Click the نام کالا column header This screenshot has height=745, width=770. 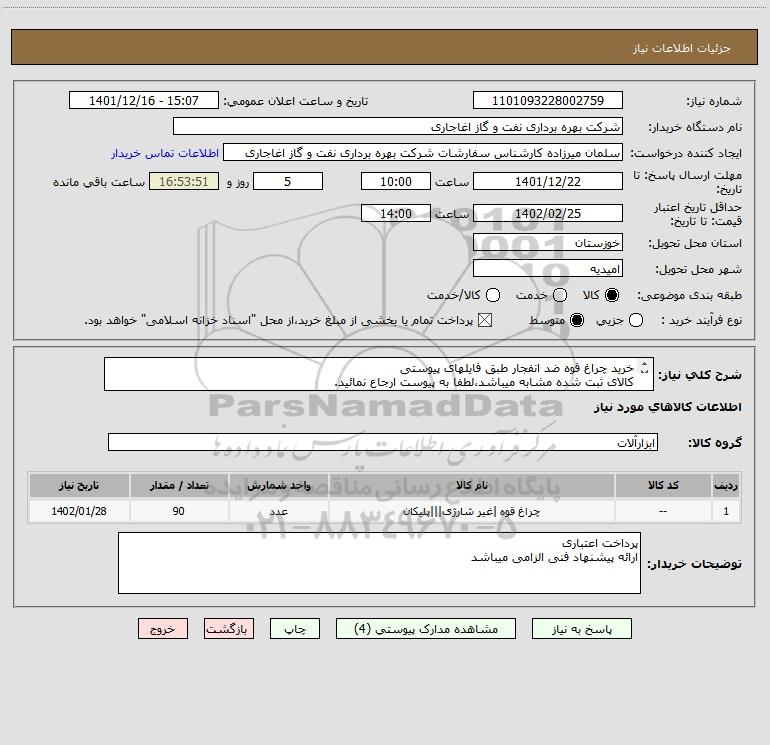point(471,485)
